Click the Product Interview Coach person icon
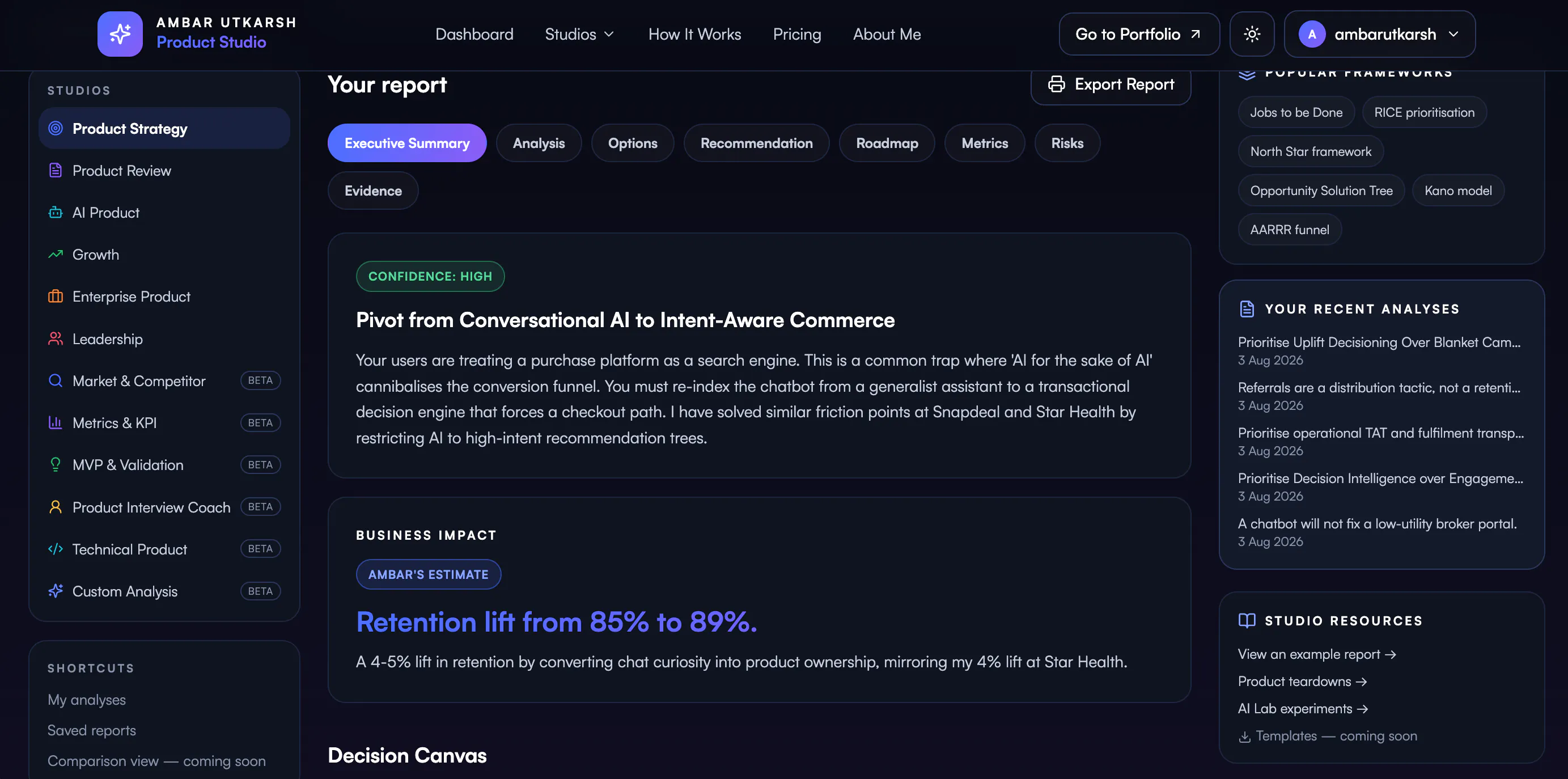1568x779 pixels. 56,507
